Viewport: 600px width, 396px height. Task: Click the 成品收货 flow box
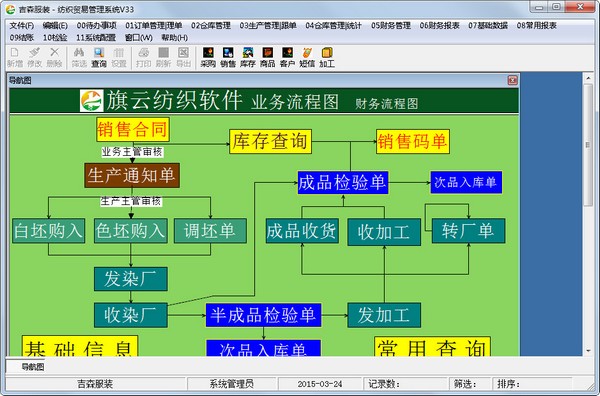[302, 231]
